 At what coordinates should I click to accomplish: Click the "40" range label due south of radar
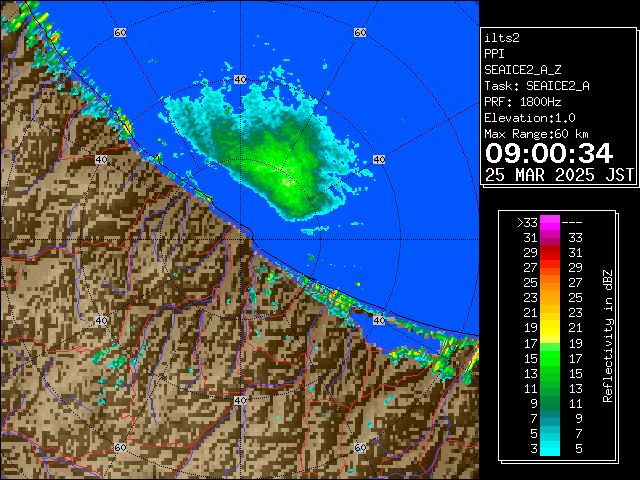(x=240, y=400)
